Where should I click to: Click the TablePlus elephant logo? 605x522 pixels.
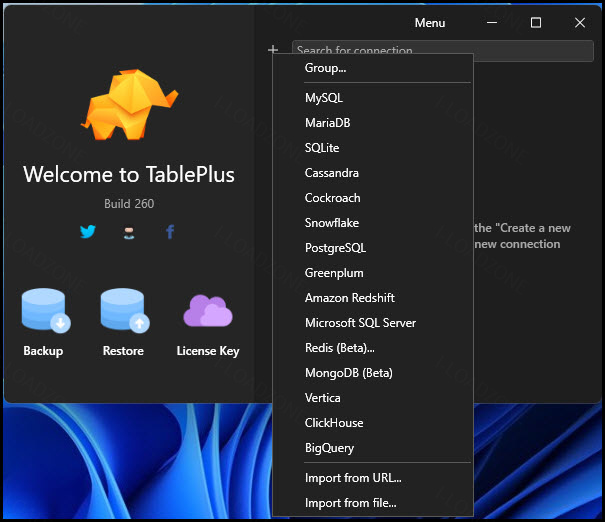(x=129, y=105)
